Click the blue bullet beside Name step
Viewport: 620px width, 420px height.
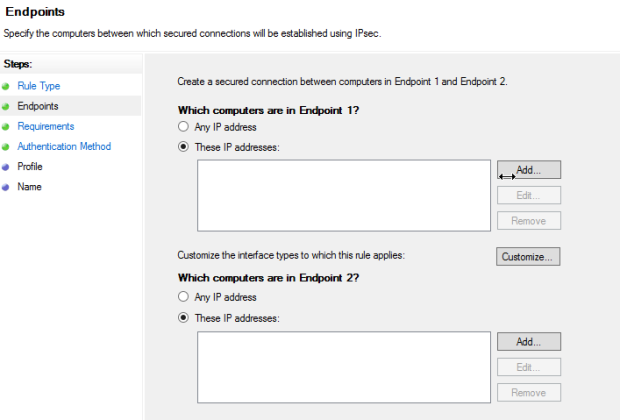coord(6,187)
